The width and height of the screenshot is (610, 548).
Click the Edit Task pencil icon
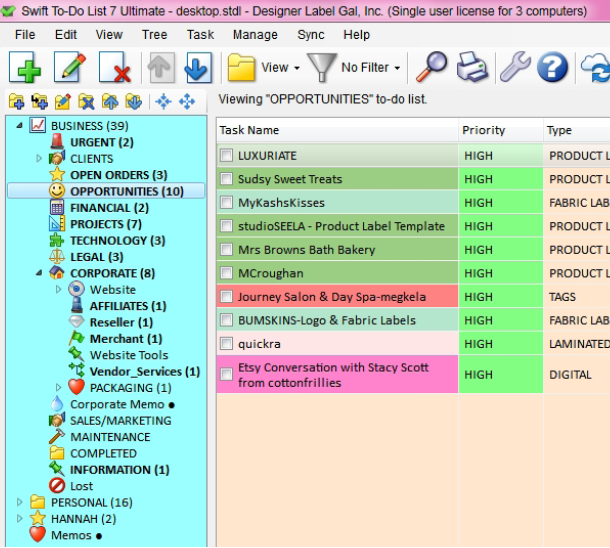tap(70, 67)
